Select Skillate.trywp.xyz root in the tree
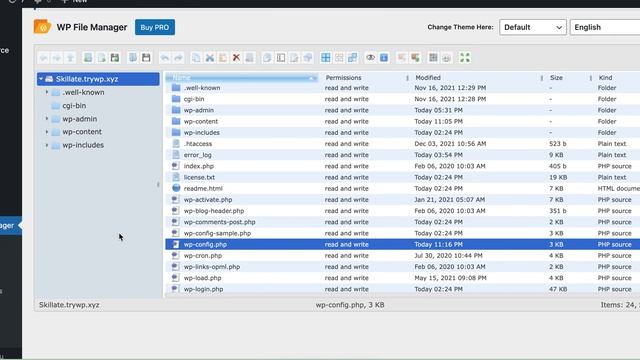Image resolution: width=640 pixels, height=360 pixels. 98,79
